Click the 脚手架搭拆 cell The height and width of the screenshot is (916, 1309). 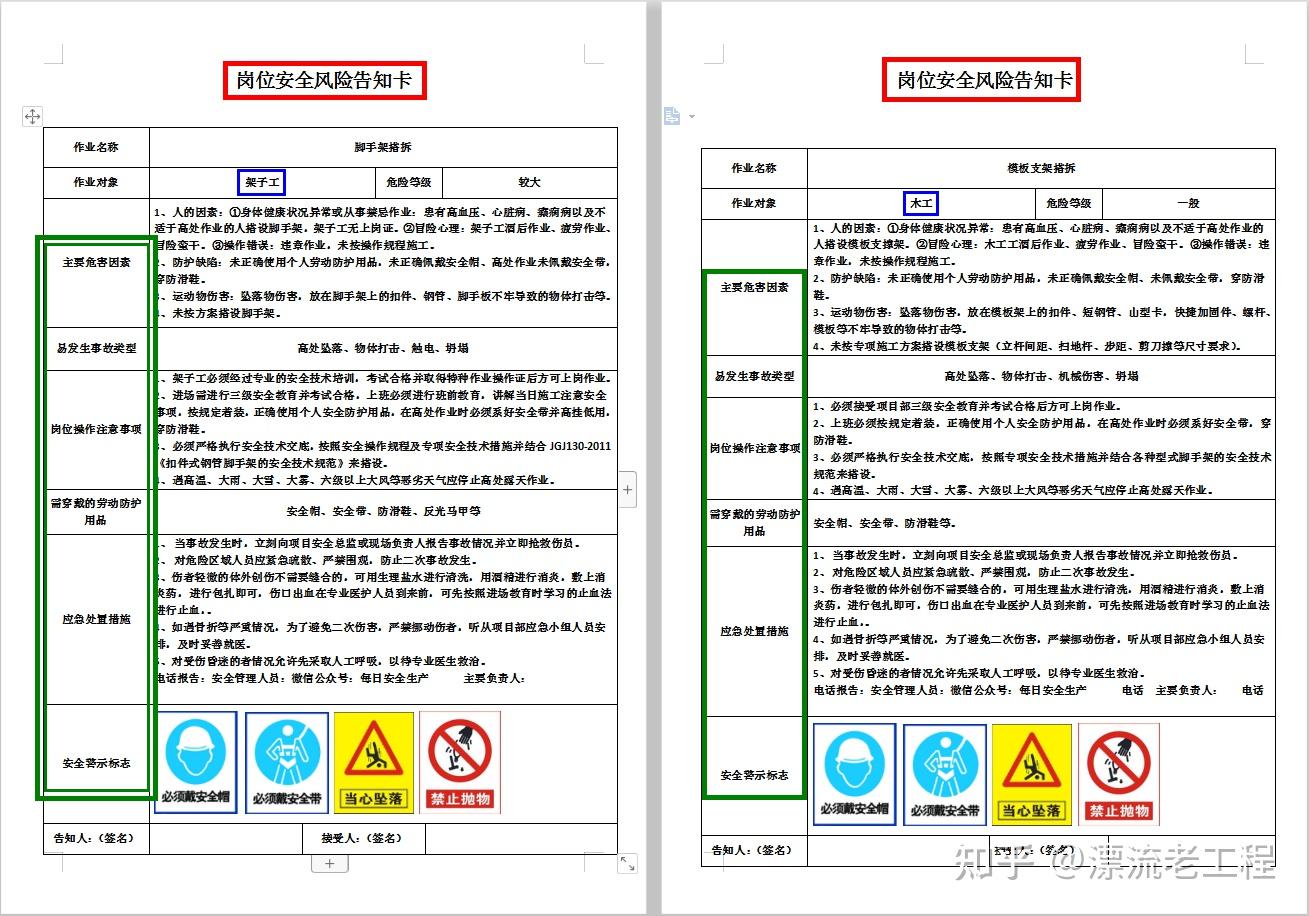[x=383, y=147]
